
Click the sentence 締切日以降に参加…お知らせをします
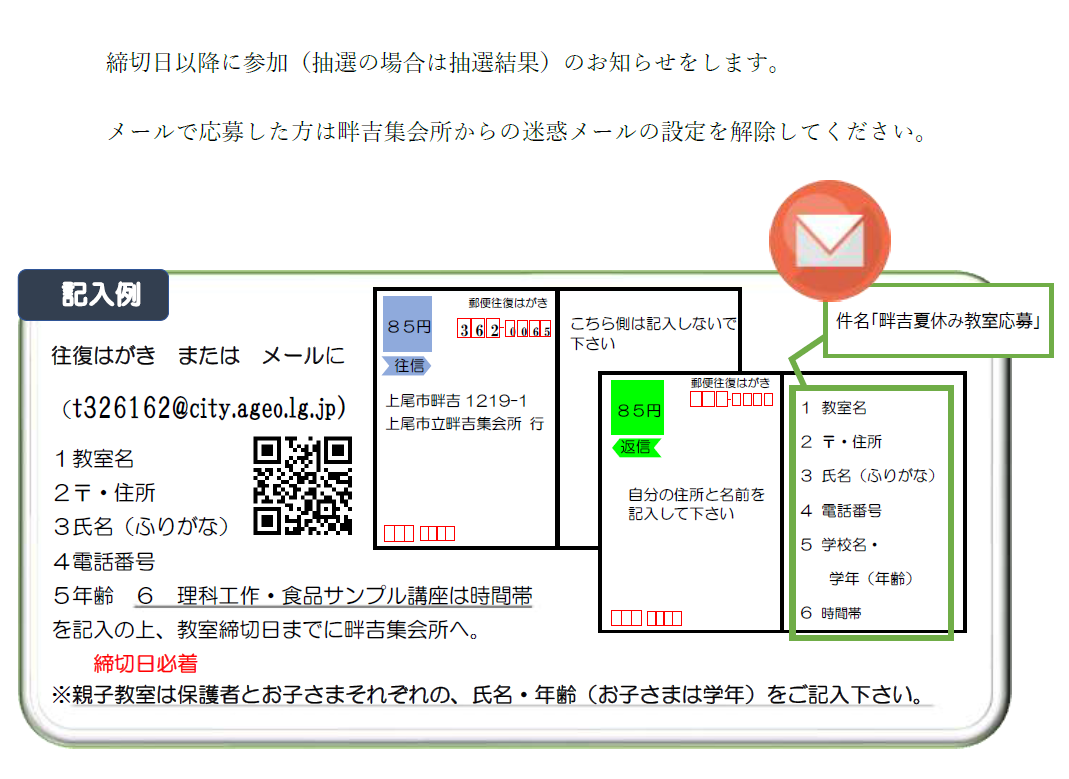[443, 63]
